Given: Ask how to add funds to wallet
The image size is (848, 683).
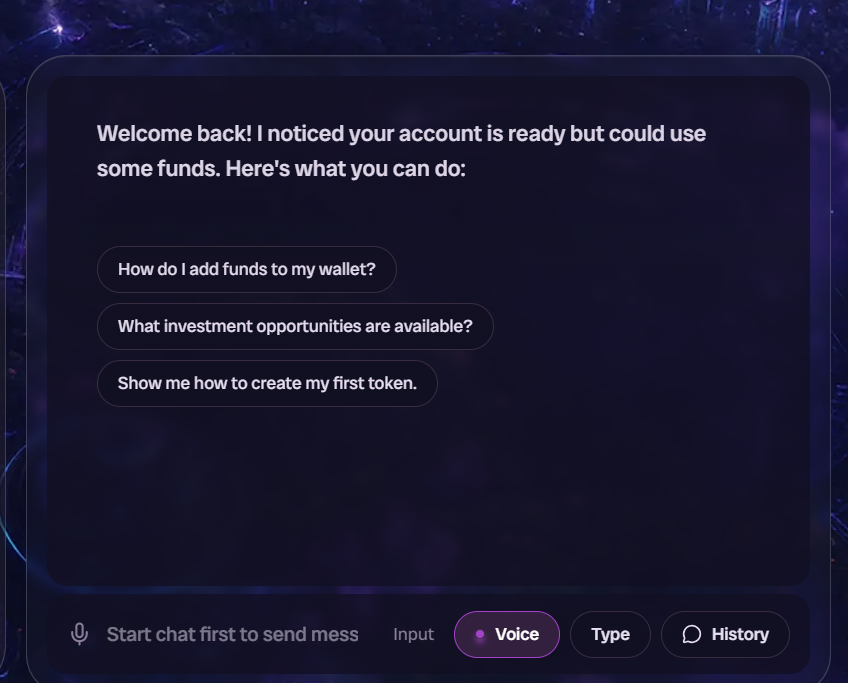Looking at the screenshot, I should pyautogui.click(x=246, y=269).
